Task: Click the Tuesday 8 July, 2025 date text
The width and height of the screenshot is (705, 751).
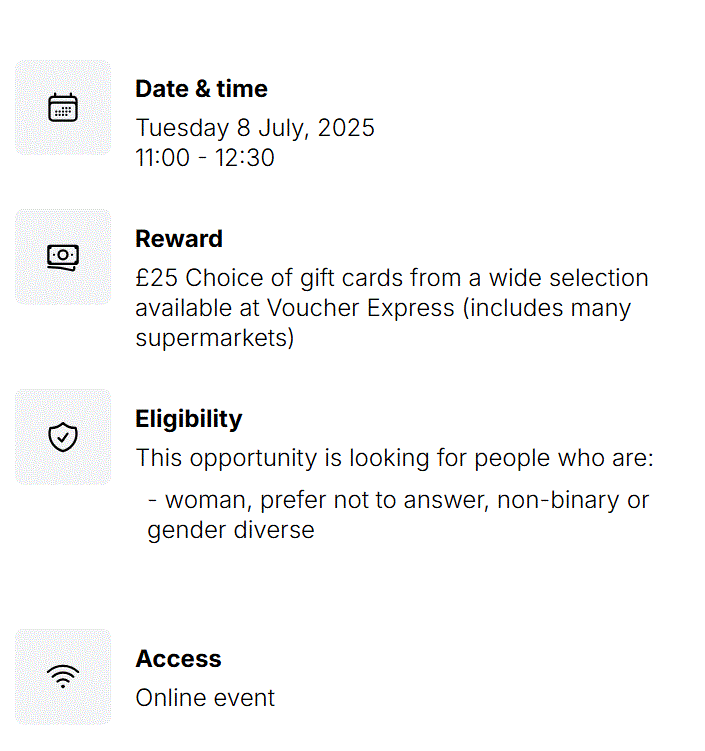Action: (x=255, y=128)
